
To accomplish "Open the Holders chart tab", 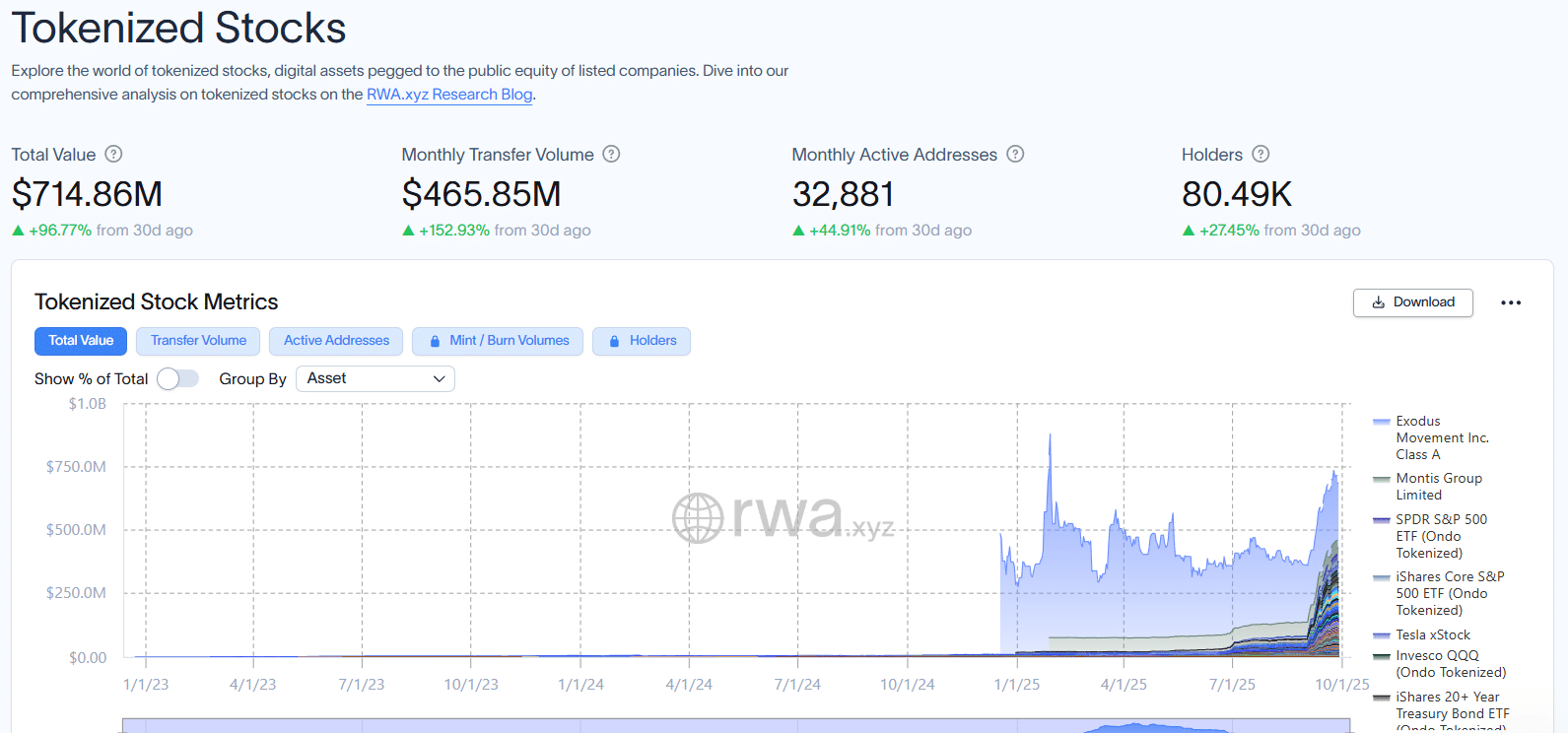I will (x=642, y=341).
